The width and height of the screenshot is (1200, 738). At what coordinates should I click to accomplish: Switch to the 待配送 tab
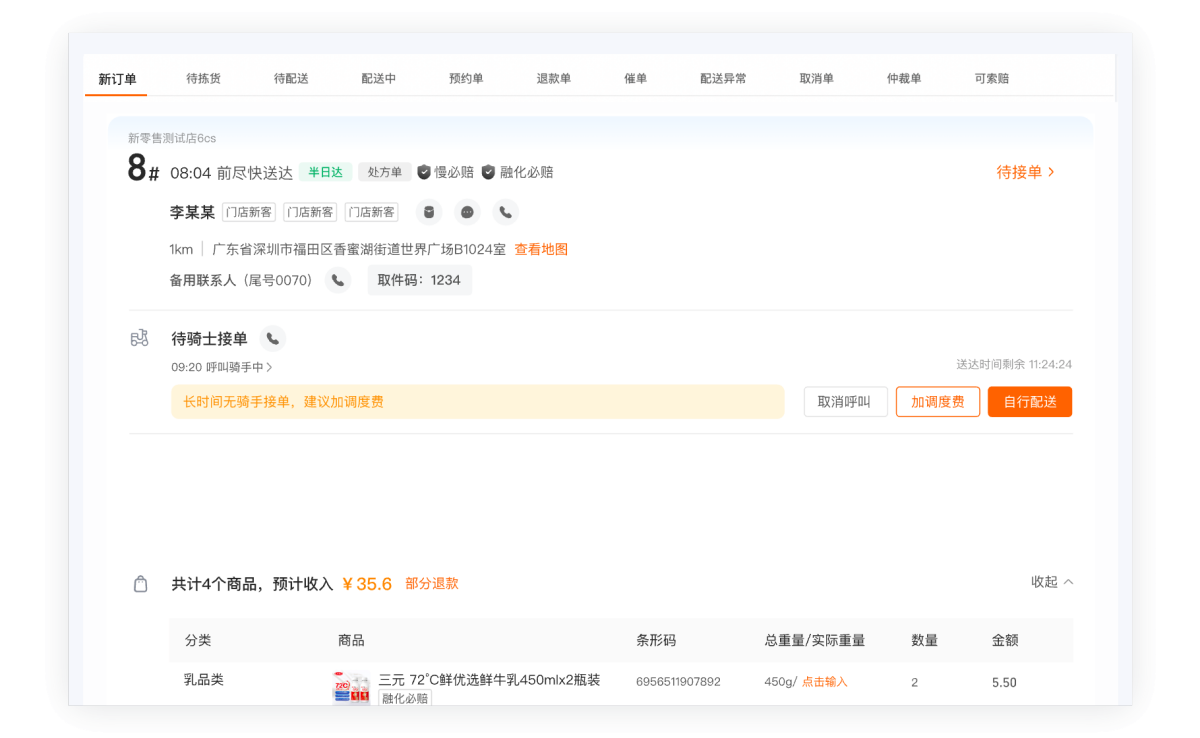coord(291,75)
